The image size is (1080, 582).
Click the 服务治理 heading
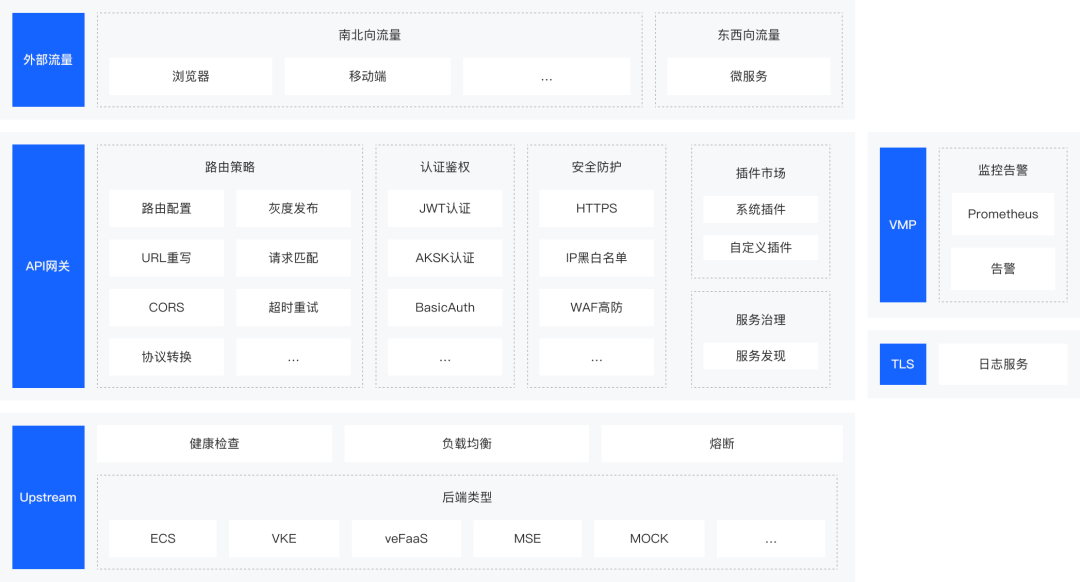[760, 320]
